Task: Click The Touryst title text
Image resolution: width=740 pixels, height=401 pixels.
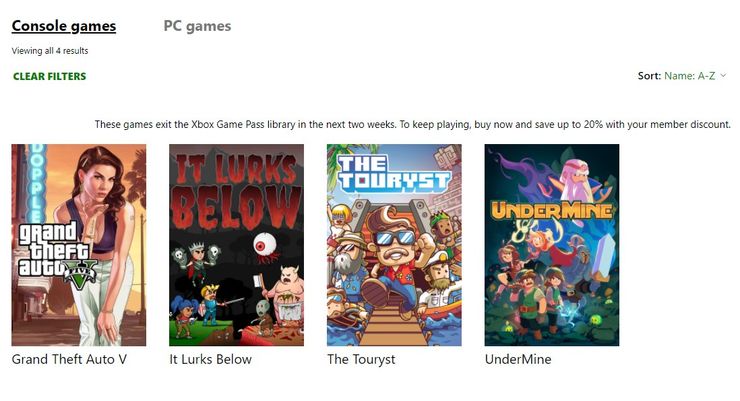Action: 361,359
